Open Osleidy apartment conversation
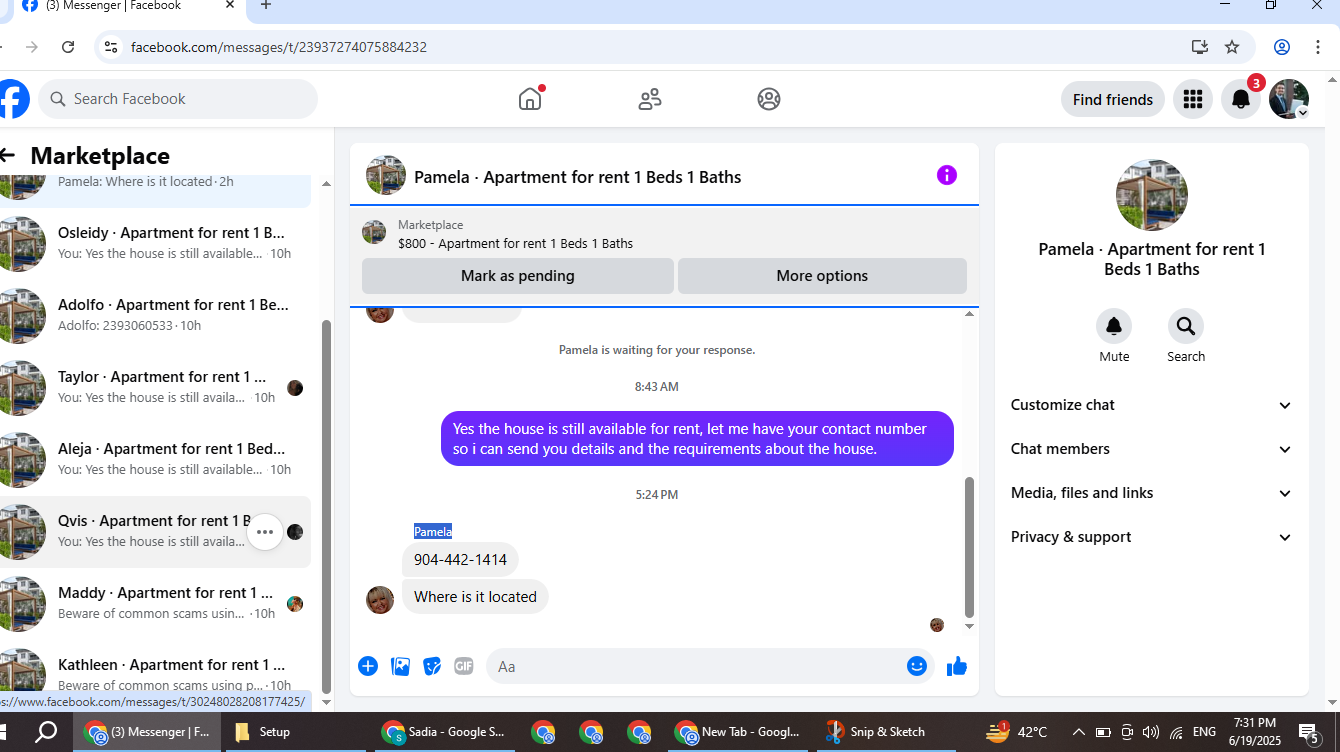 click(x=155, y=242)
